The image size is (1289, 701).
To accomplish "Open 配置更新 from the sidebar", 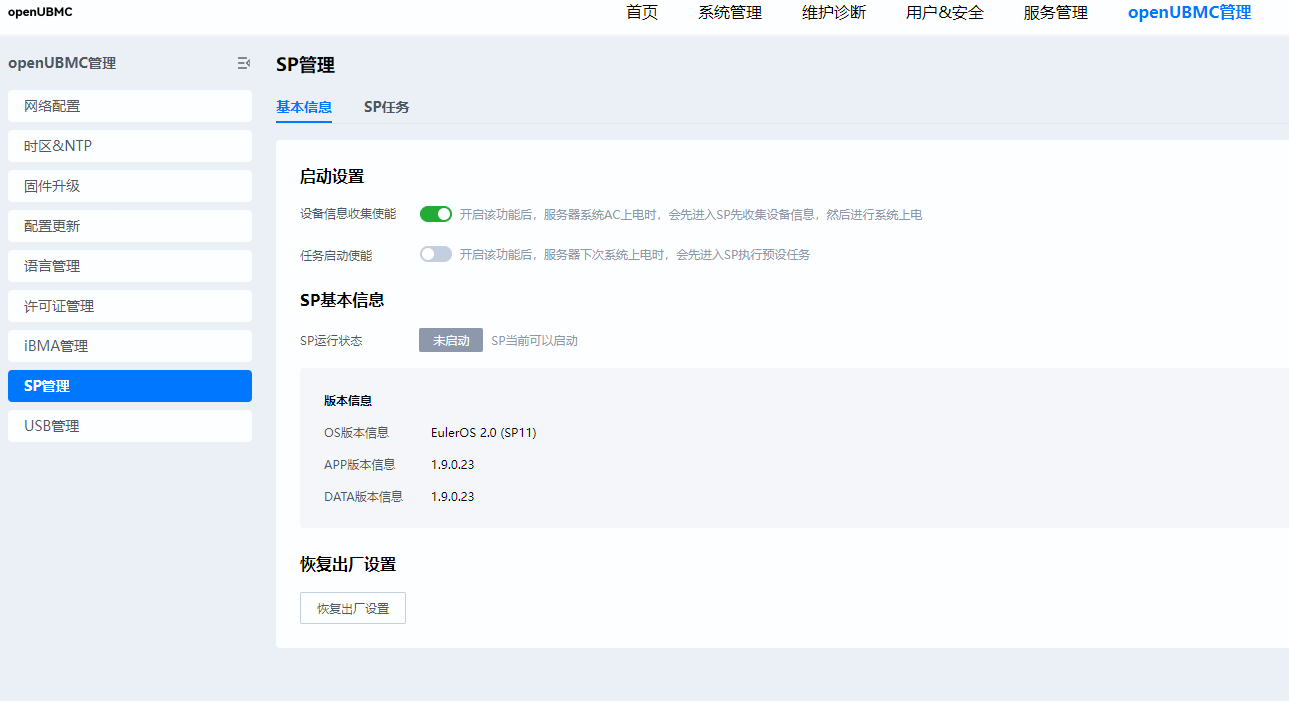I will click(130, 226).
